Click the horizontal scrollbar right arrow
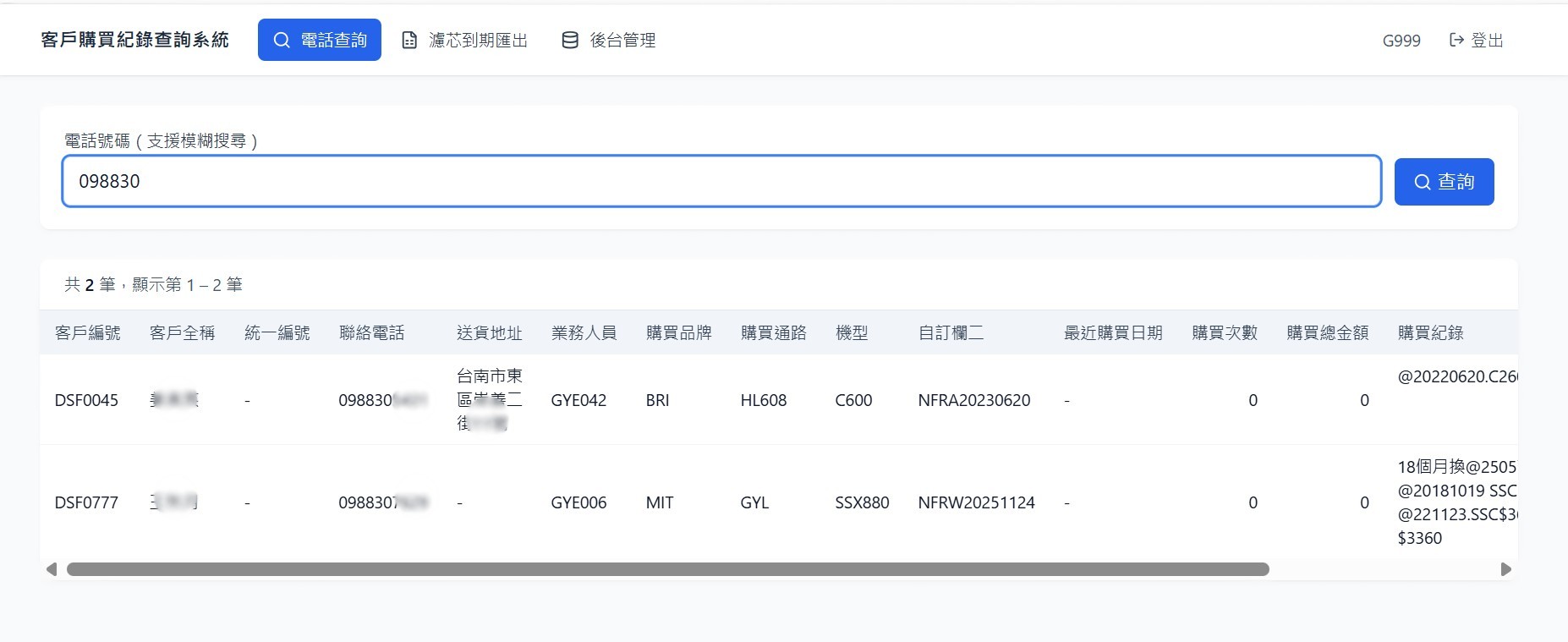The width and height of the screenshot is (1568, 642). (x=1505, y=569)
